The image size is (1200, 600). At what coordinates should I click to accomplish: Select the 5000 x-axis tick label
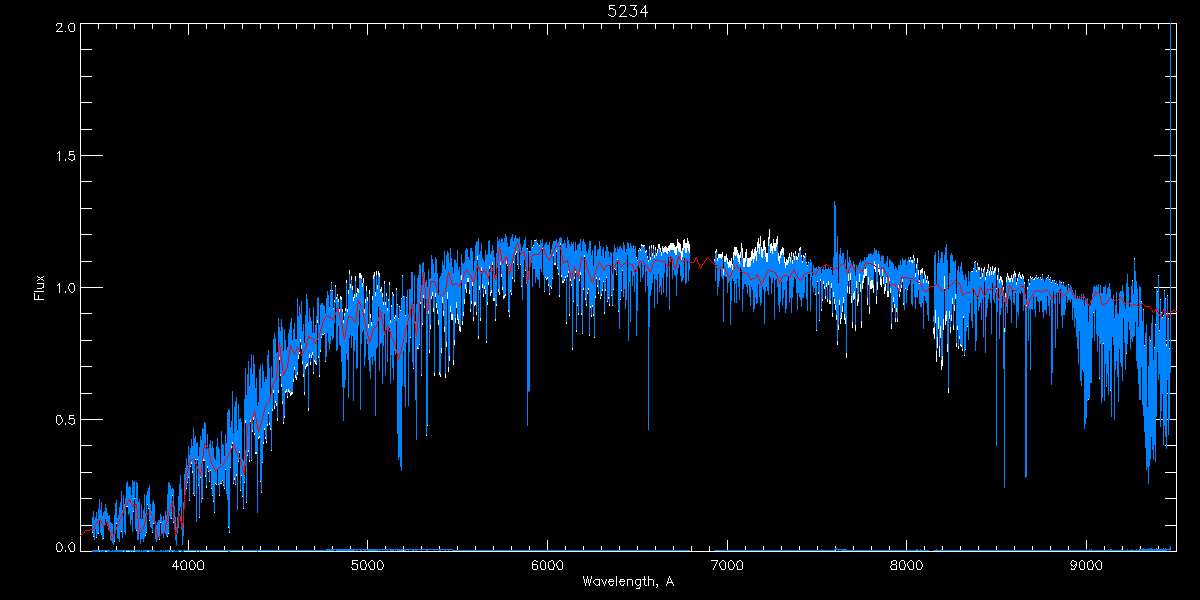(x=368, y=566)
